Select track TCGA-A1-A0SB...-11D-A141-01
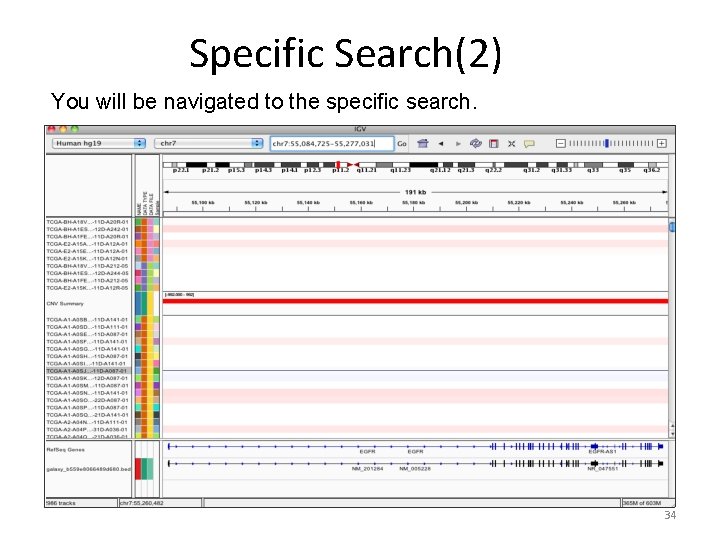 click(x=87, y=319)
